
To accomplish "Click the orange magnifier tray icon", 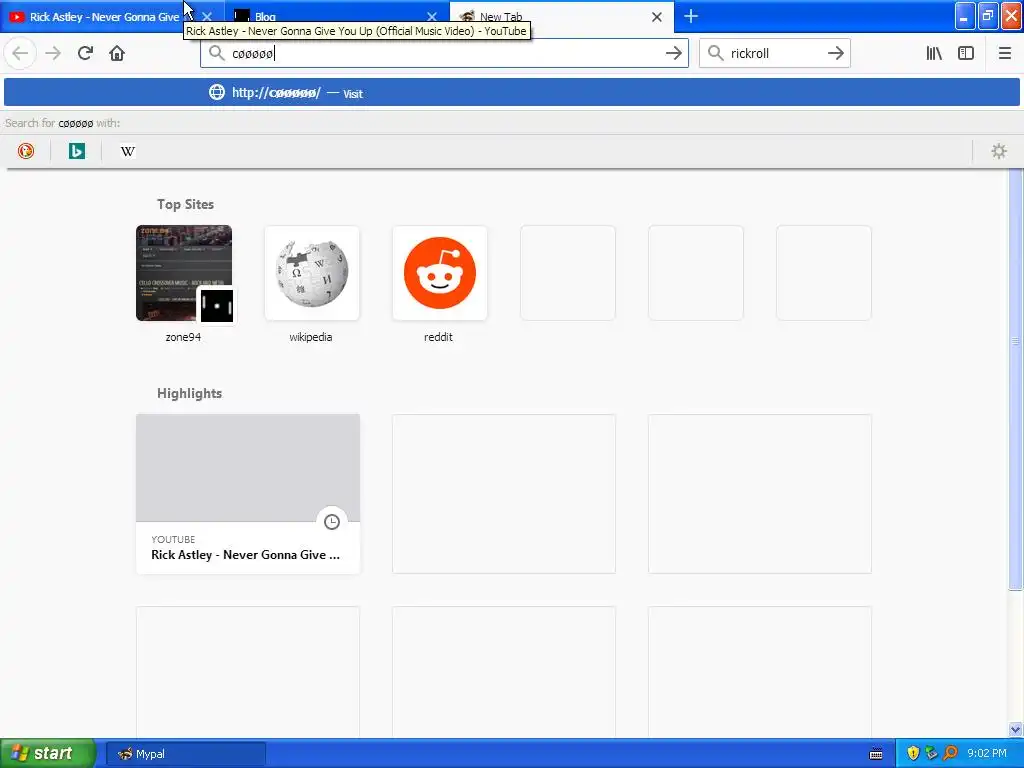I will click(951, 754).
